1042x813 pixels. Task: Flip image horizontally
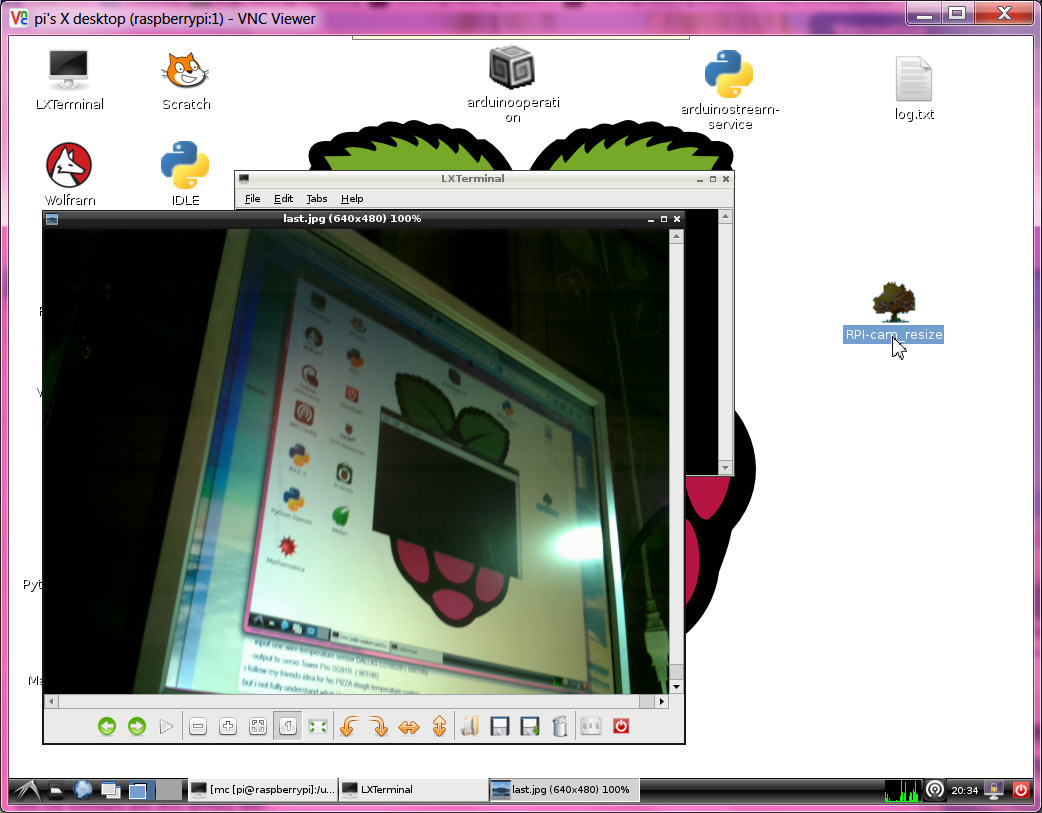(x=408, y=727)
